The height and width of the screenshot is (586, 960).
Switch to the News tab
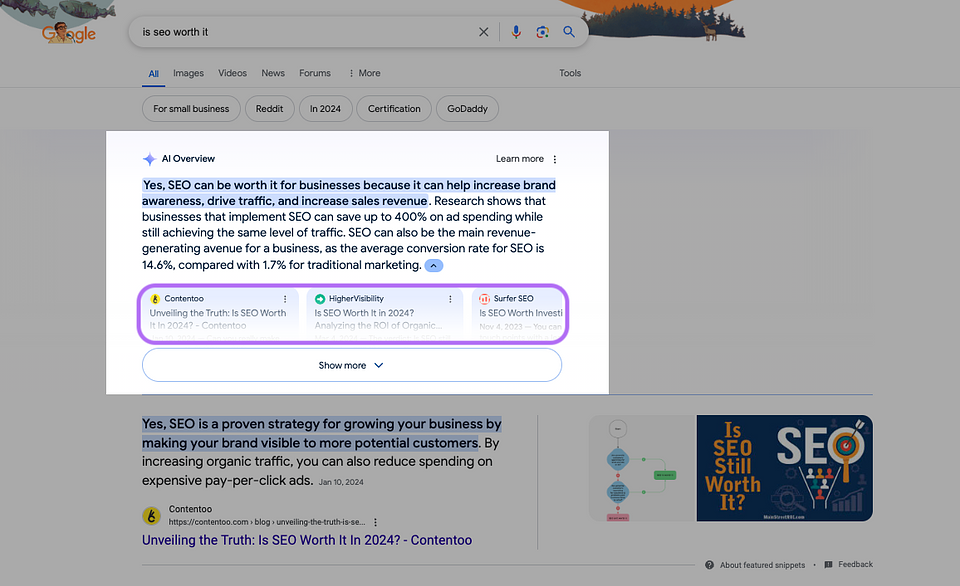coord(272,73)
